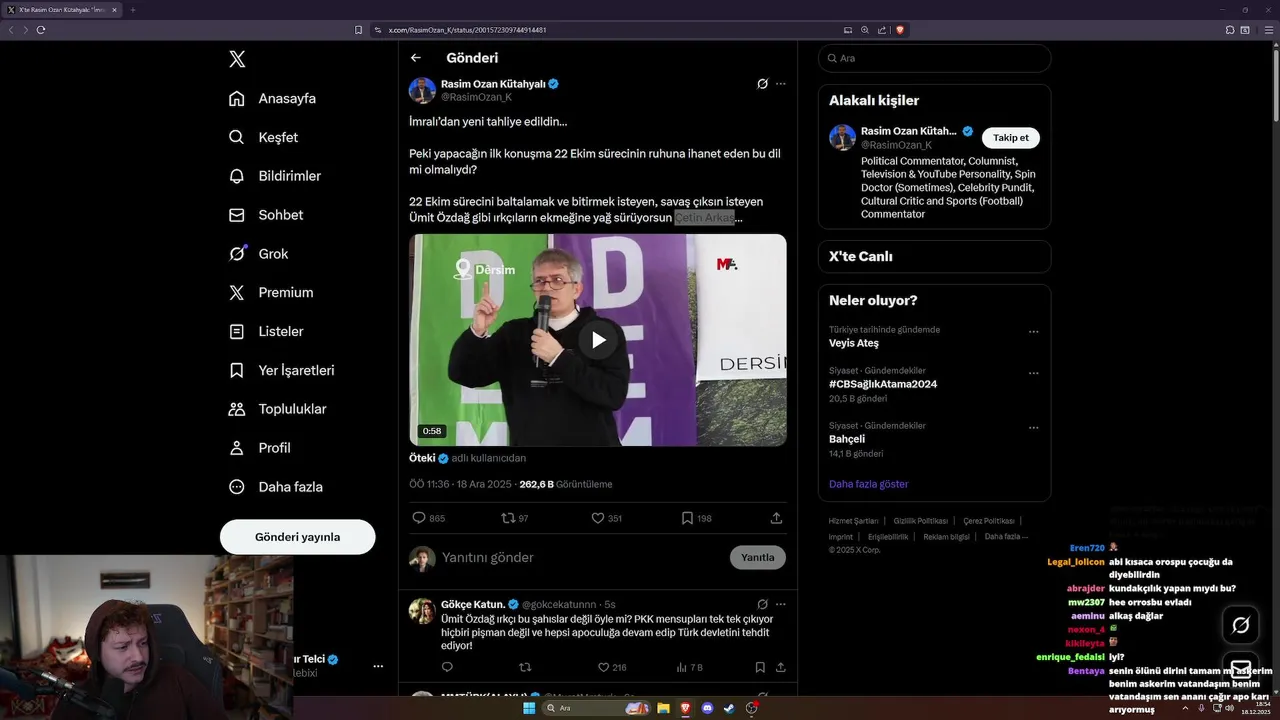Open Rasim Ozan Kütahyalı's post avatar

click(x=422, y=90)
